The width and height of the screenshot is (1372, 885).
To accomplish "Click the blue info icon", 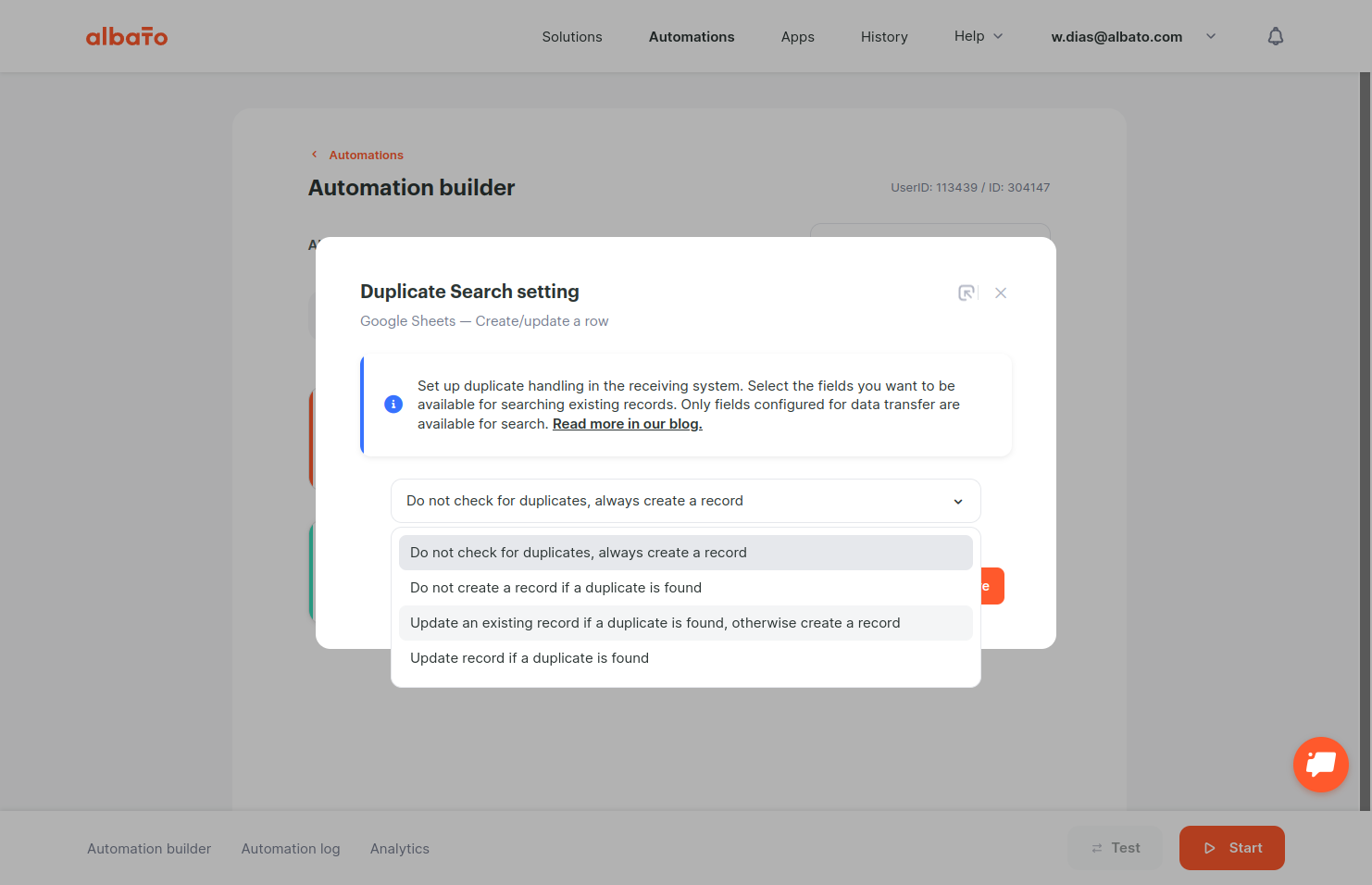I will click(x=393, y=405).
